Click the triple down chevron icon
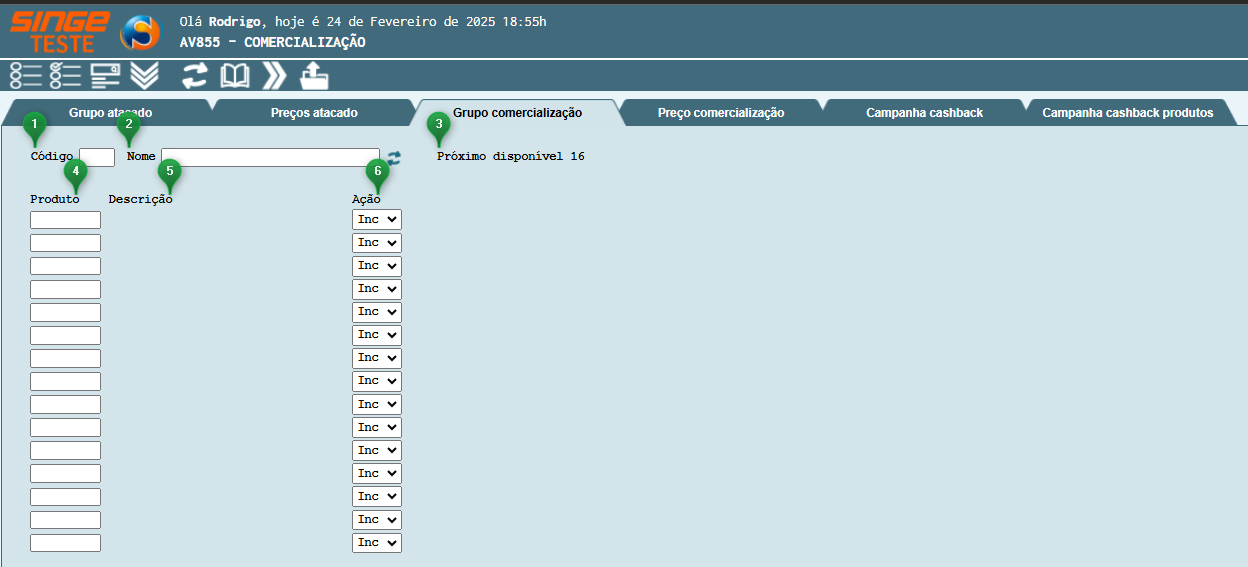Viewport: 1248px width, 567px height. (145, 76)
